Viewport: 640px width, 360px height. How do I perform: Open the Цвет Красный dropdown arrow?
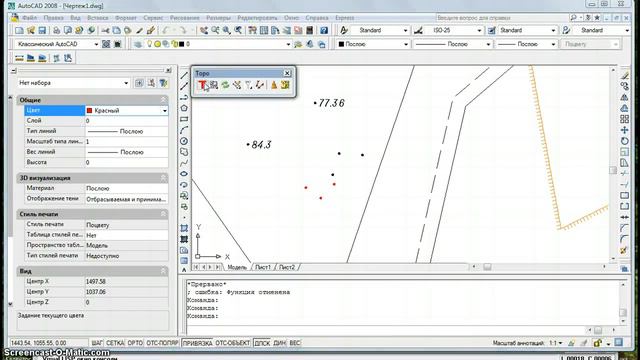164,111
